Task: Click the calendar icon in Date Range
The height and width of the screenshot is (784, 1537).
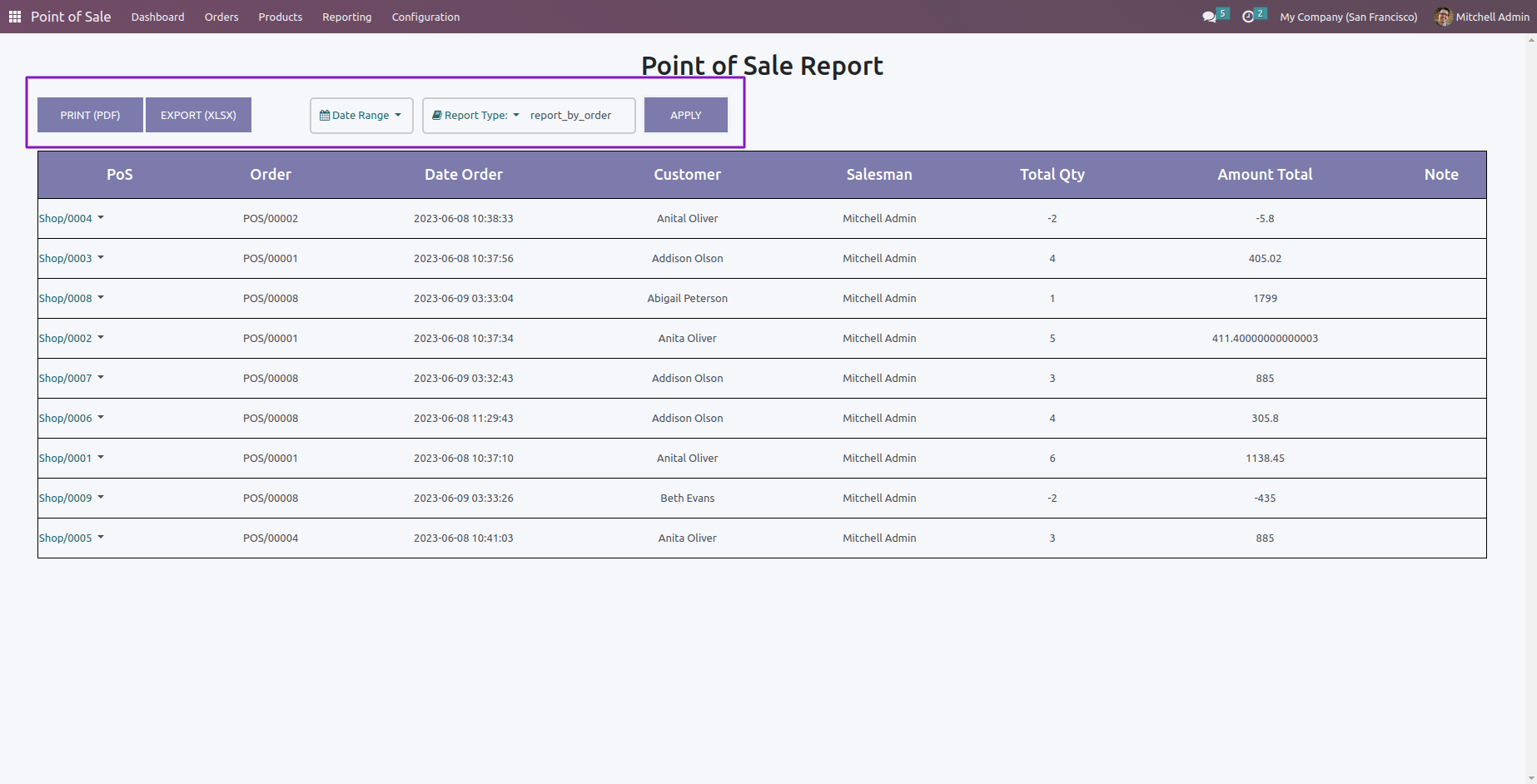Action: pos(325,116)
